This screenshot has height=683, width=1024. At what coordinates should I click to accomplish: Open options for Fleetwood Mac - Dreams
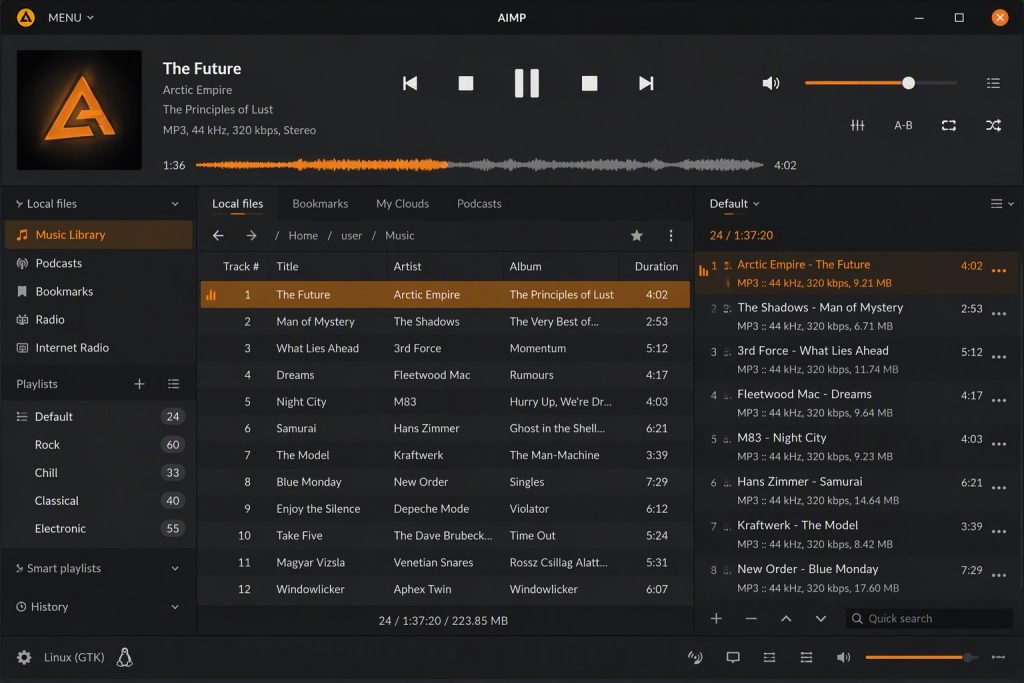pyautogui.click(x=999, y=401)
